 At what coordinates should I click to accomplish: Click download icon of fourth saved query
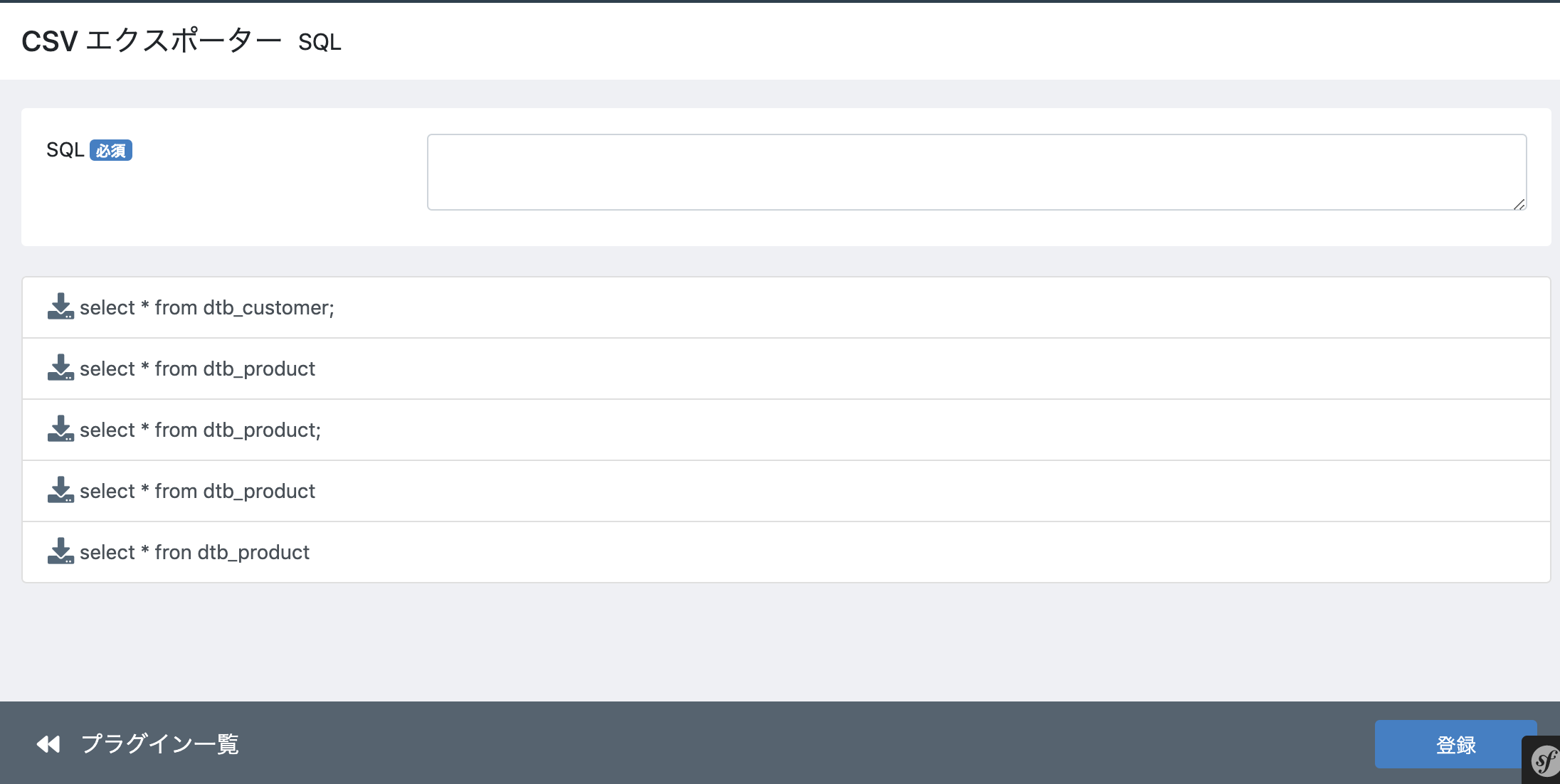60,490
